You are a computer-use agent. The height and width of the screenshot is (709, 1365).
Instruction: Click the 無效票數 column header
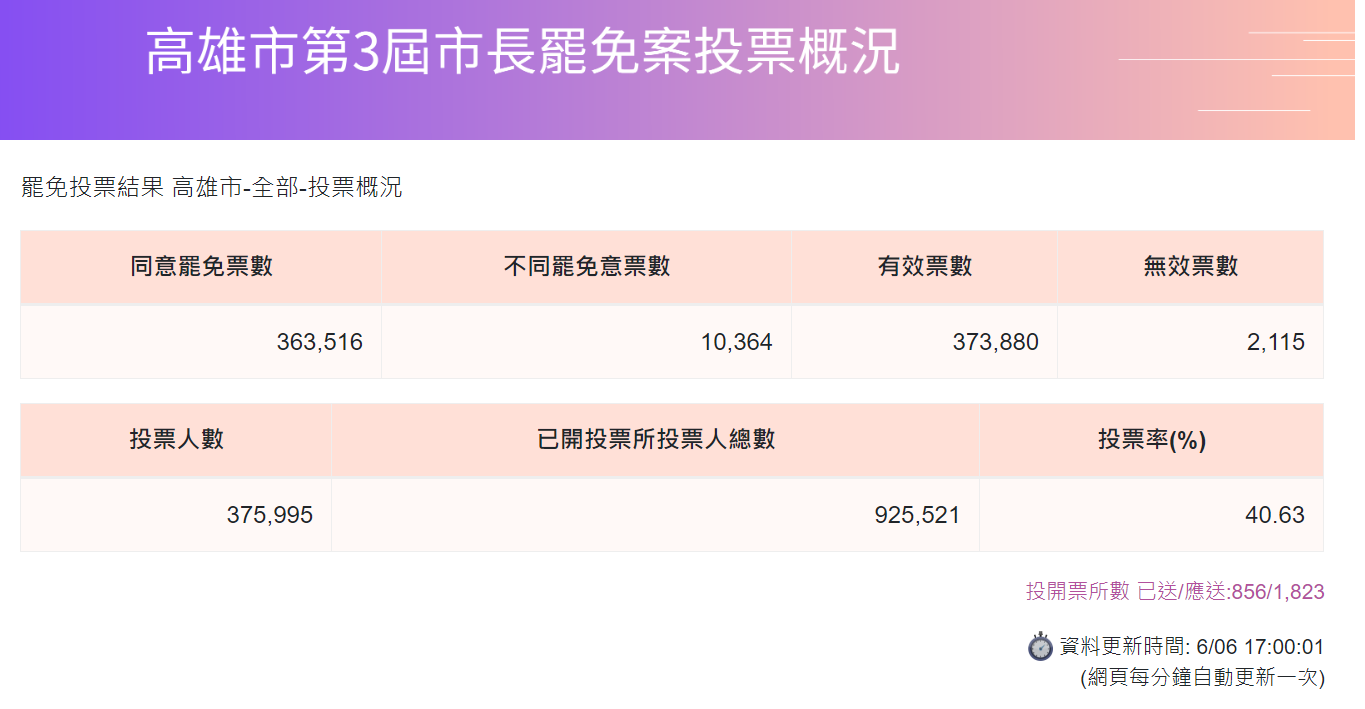[x=1191, y=267]
